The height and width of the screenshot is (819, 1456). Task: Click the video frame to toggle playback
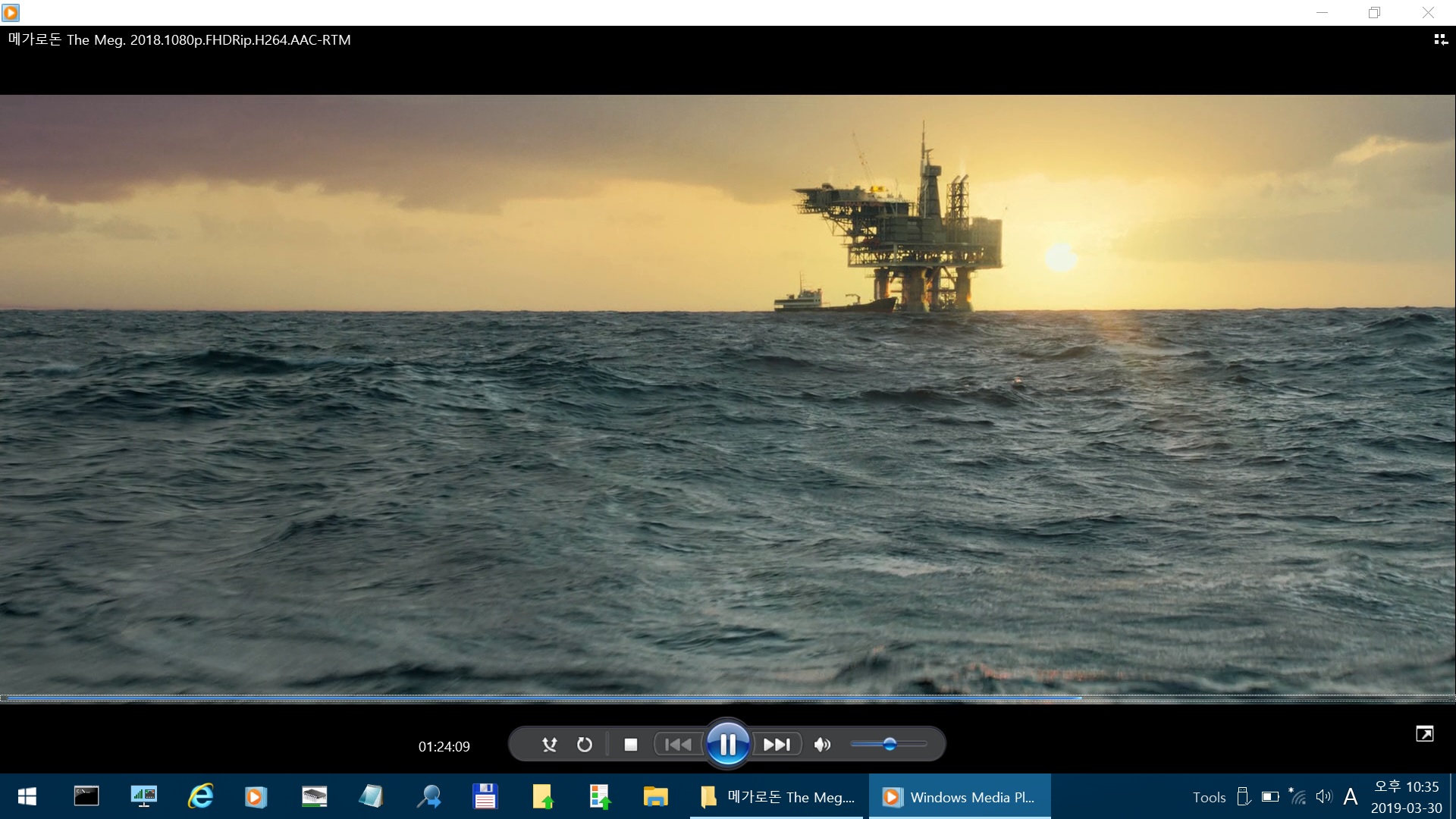(x=728, y=394)
